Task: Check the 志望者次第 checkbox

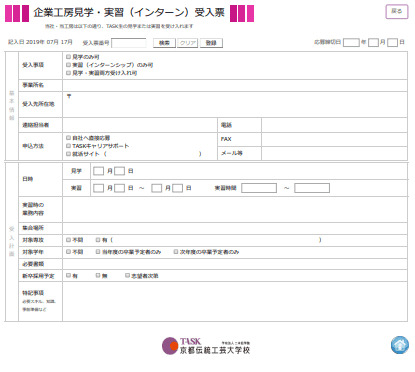Action: click(127, 275)
